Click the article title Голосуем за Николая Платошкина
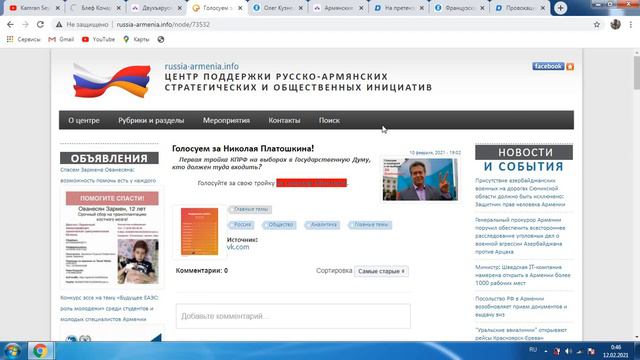 click(x=243, y=149)
